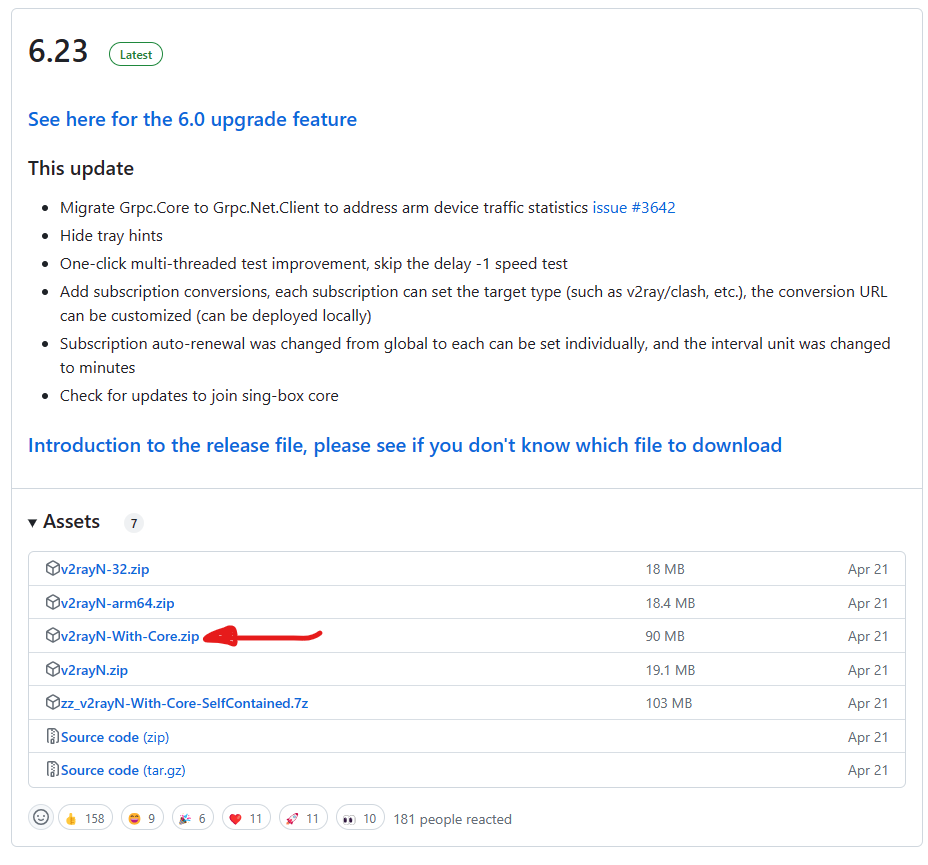Click package icon beside zz_v2rayN-With-Core-SelfContained.7z

tap(53, 702)
